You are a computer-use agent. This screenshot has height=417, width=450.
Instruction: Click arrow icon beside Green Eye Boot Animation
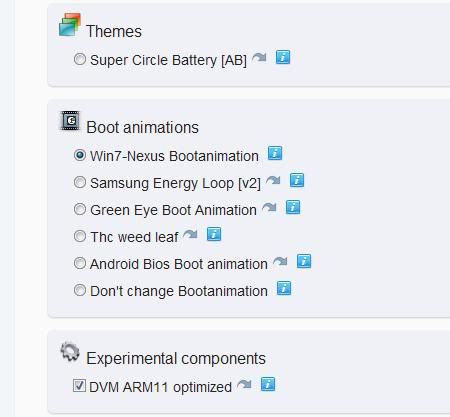click(x=269, y=207)
